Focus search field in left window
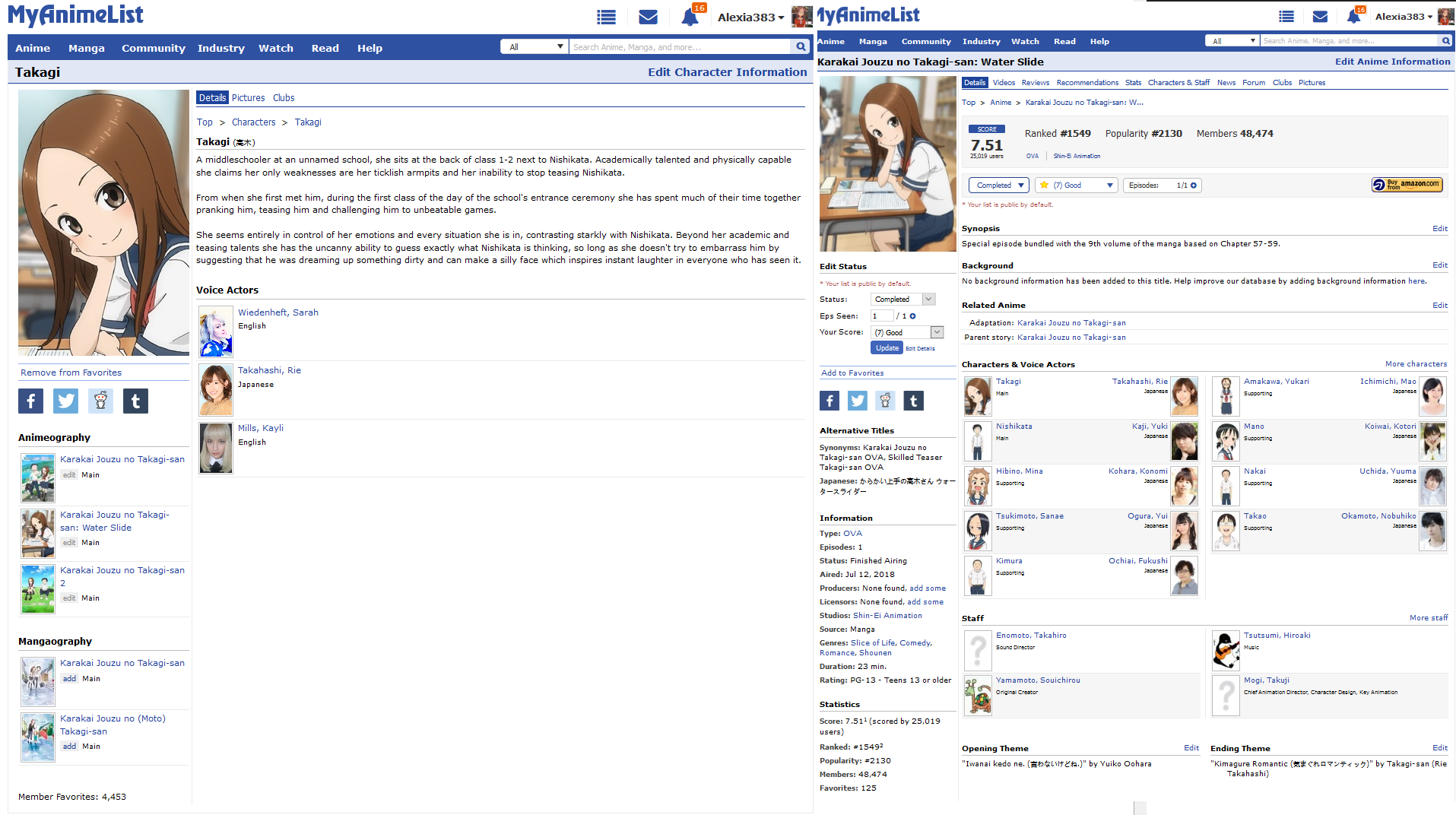1456x815 pixels. [680, 47]
